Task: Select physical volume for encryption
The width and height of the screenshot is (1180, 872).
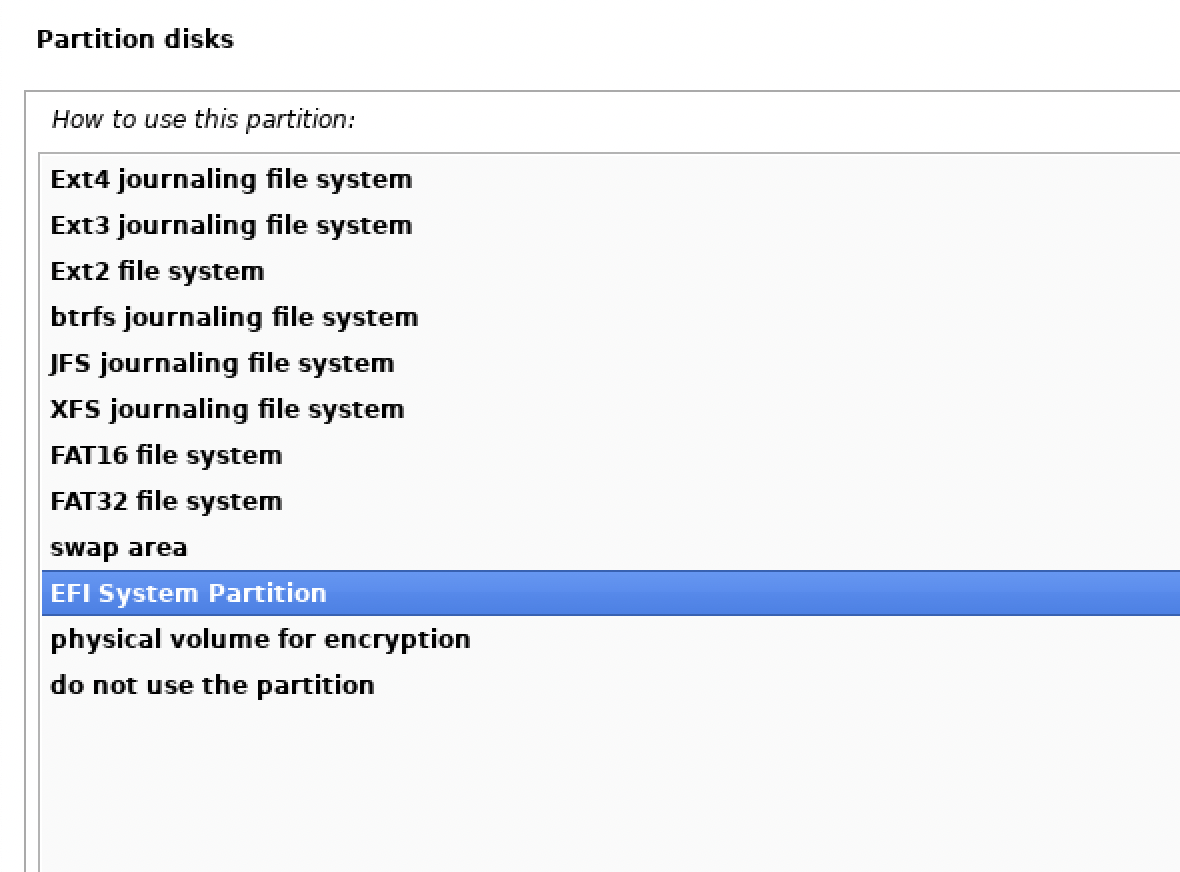Action: point(260,640)
